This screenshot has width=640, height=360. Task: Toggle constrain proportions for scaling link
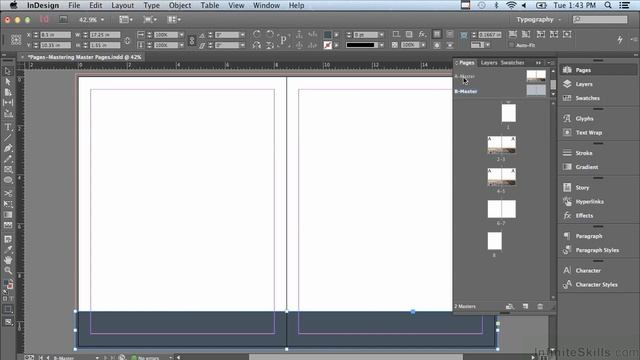192,40
